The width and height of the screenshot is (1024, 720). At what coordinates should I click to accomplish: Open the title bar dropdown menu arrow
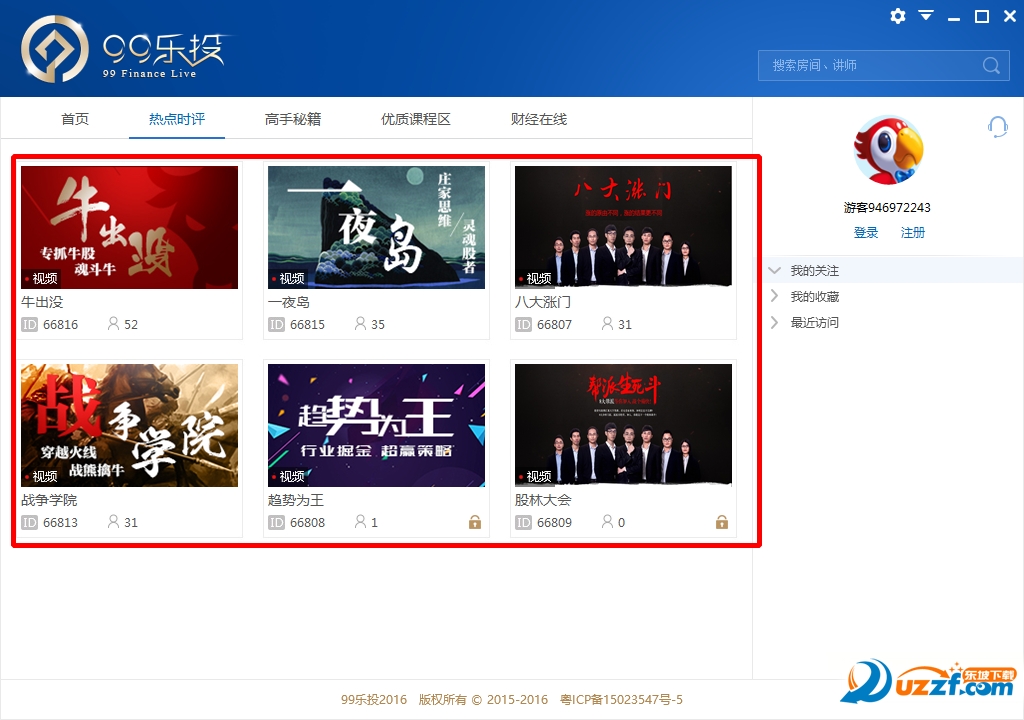(x=926, y=16)
